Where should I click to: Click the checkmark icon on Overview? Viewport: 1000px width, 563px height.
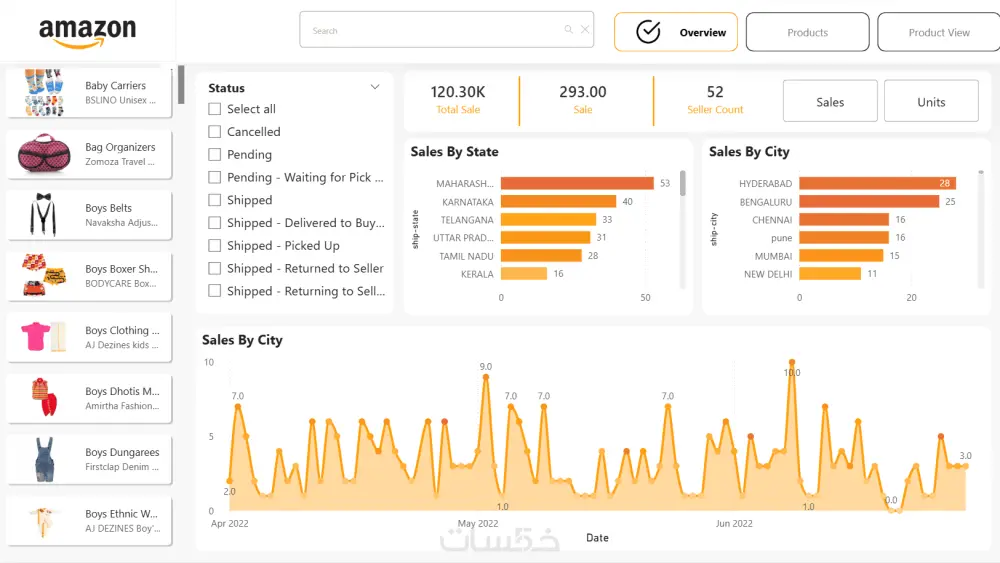[648, 32]
